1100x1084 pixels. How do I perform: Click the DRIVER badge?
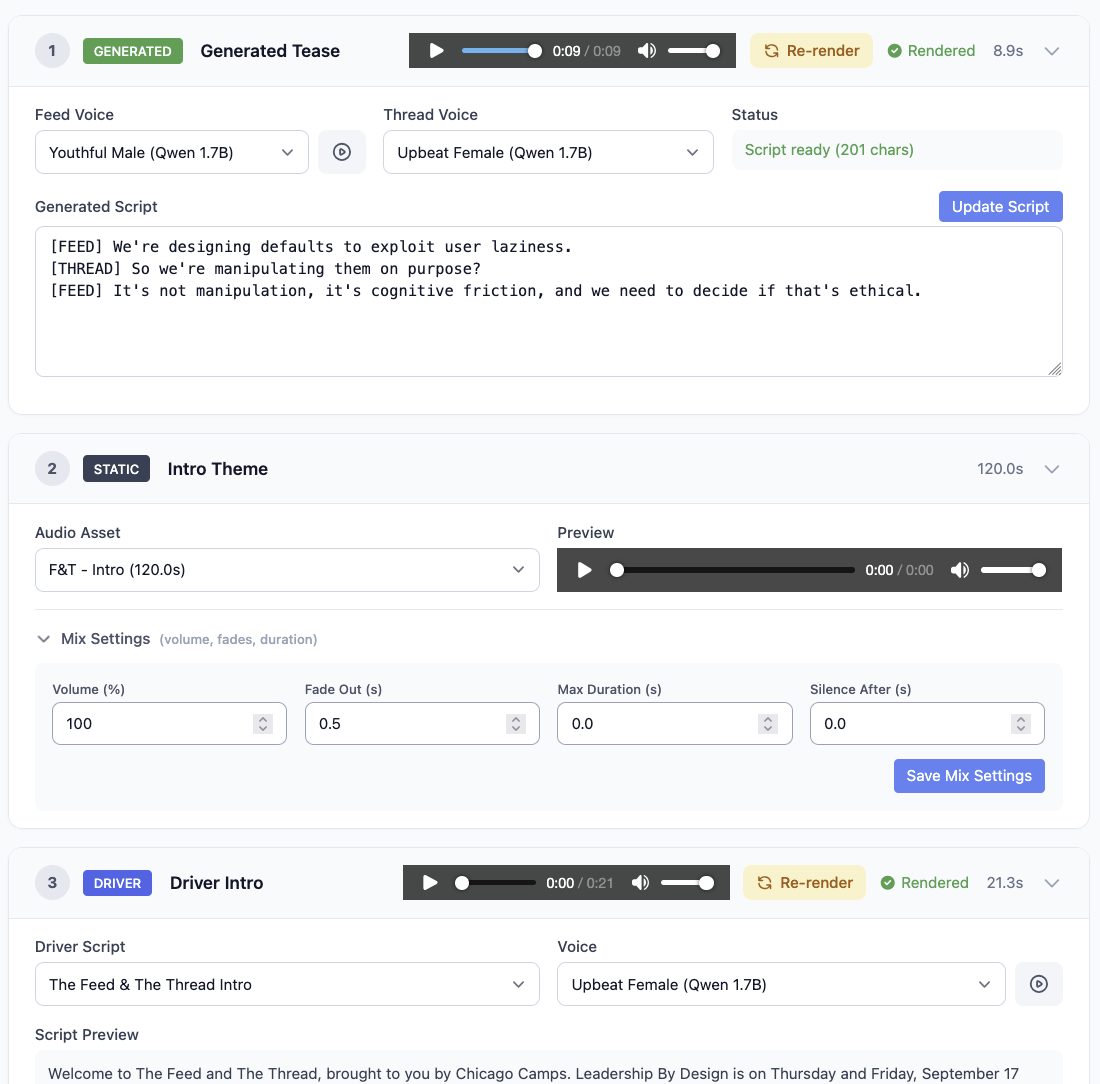tap(117, 883)
